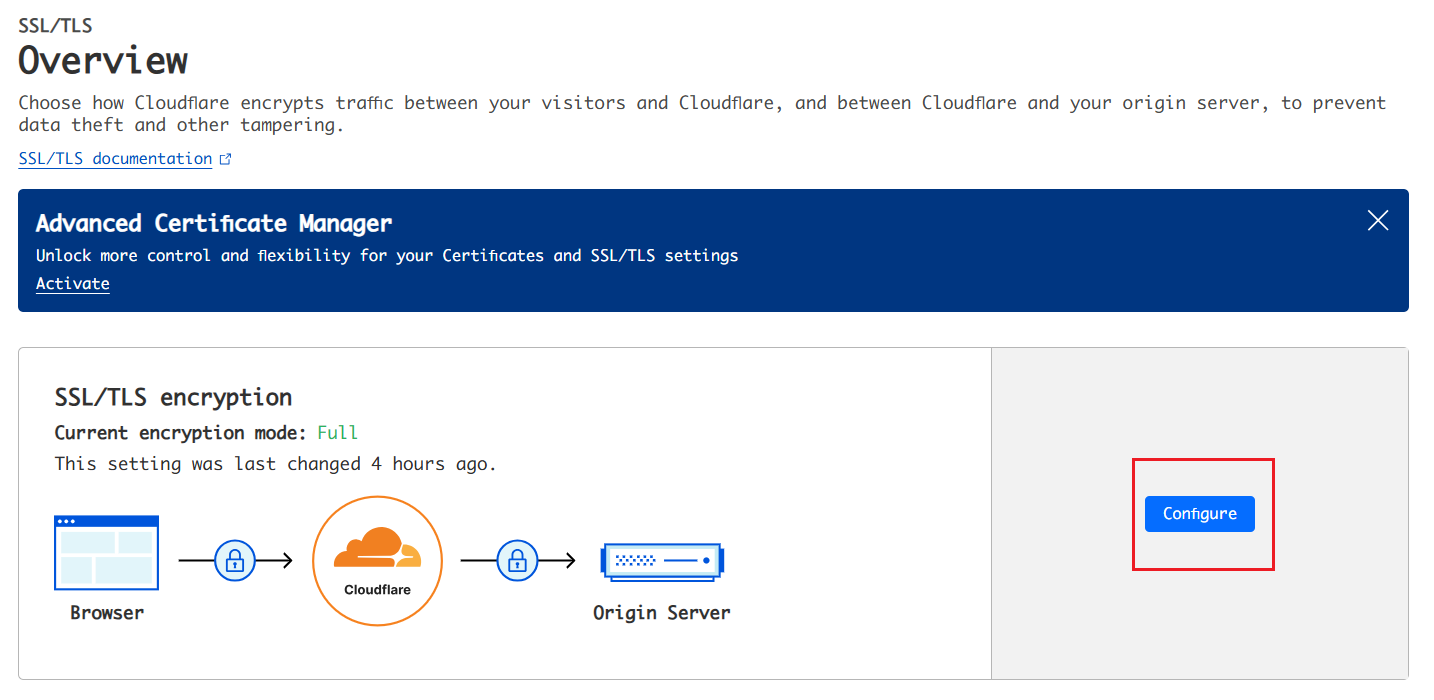Click the Browser label under the diagram
Viewport: 1434px width, 700px height.
pyautogui.click(x=107, y=612)
